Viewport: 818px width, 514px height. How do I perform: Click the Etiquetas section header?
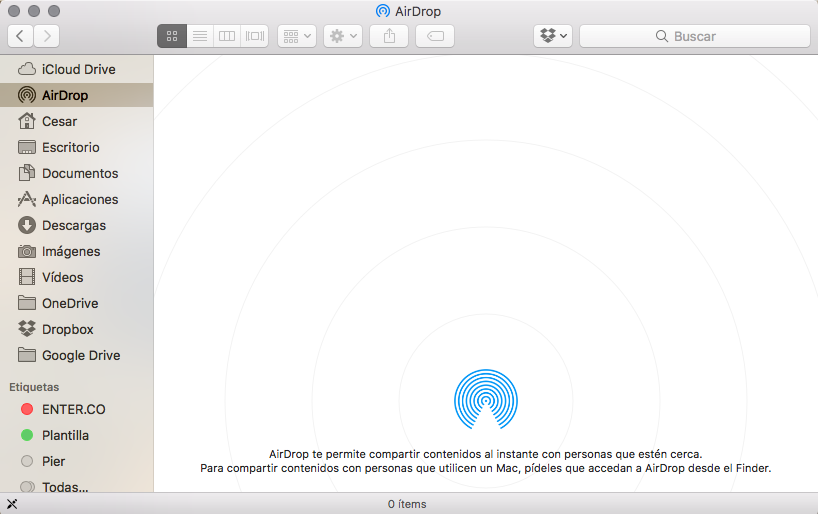click(x=34, y=387)
